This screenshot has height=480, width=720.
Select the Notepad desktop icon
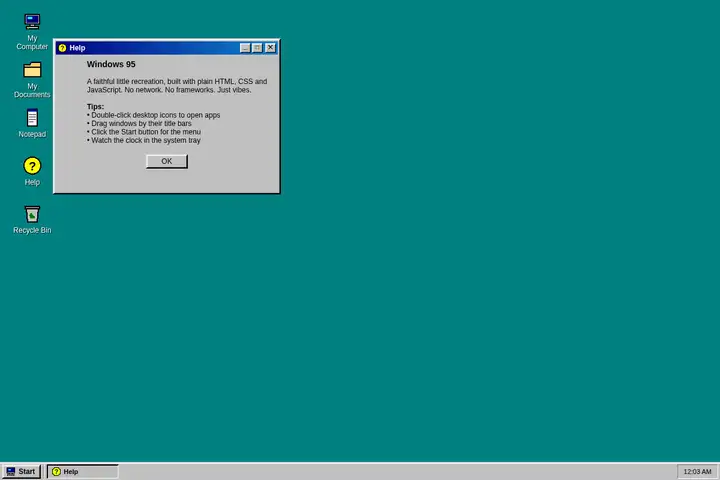(32, 123)
